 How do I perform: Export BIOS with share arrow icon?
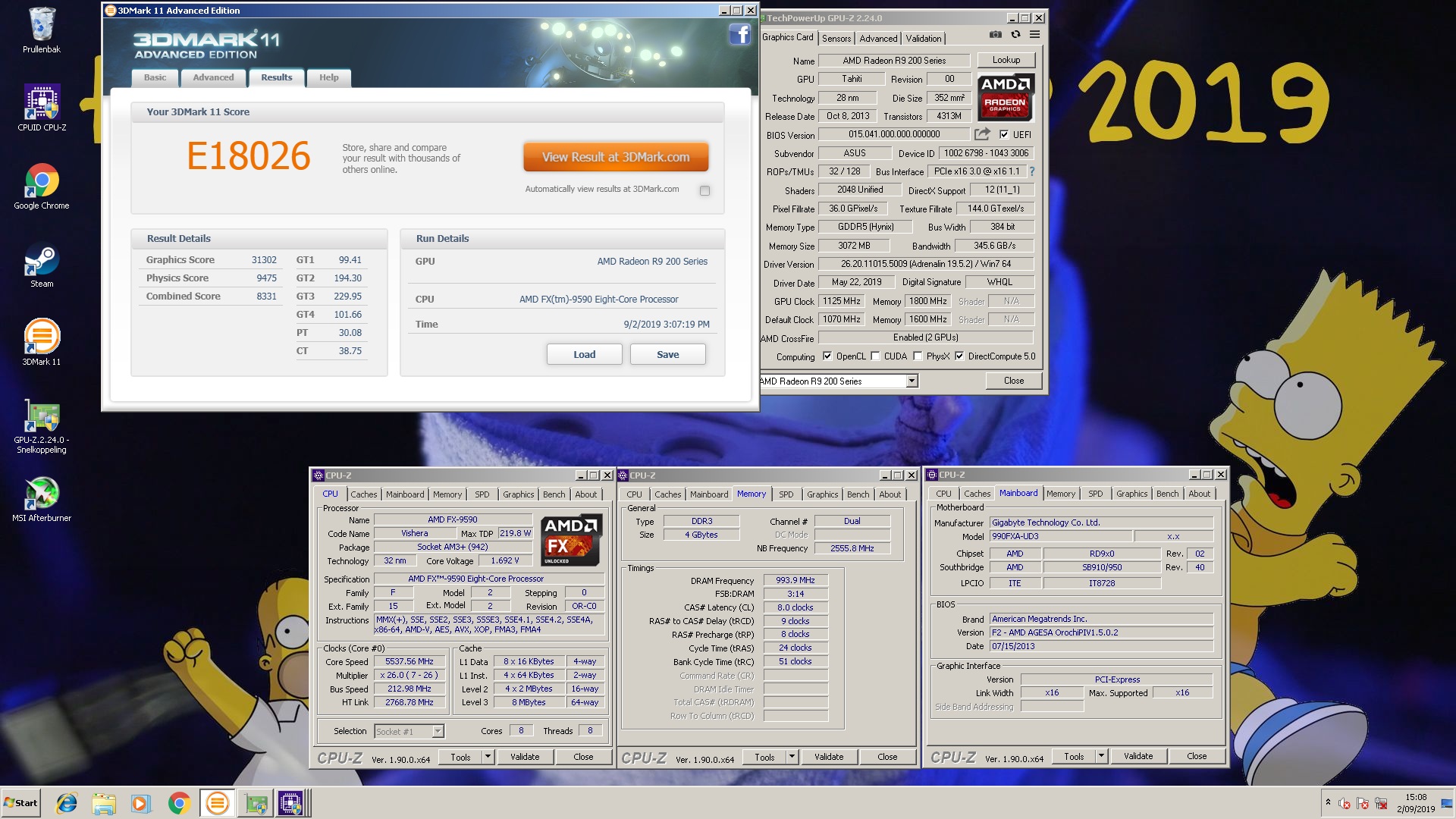(x=982, y=134)
